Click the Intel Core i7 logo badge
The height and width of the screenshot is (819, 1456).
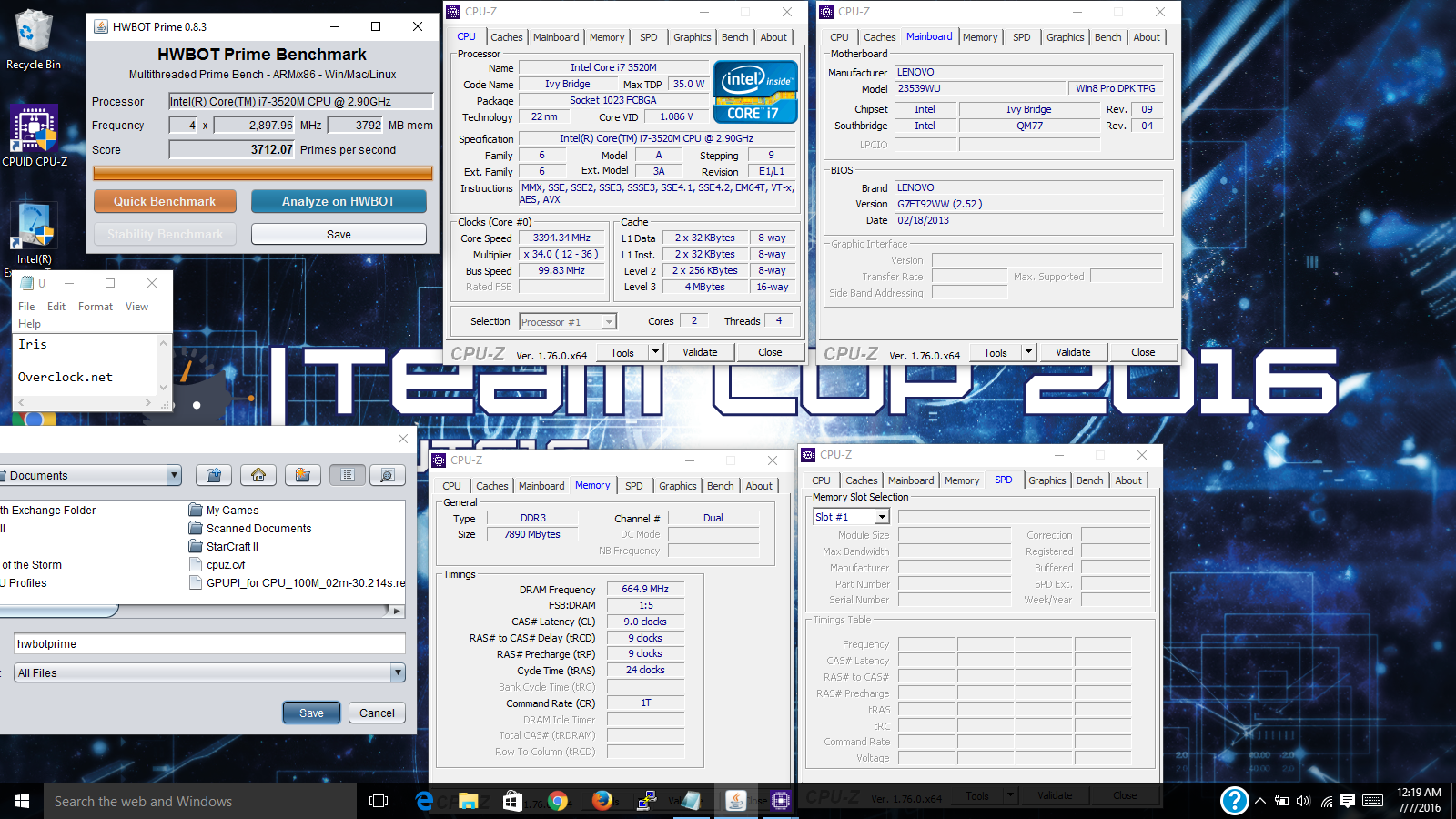pyautogui.click(x=755, y=92)
